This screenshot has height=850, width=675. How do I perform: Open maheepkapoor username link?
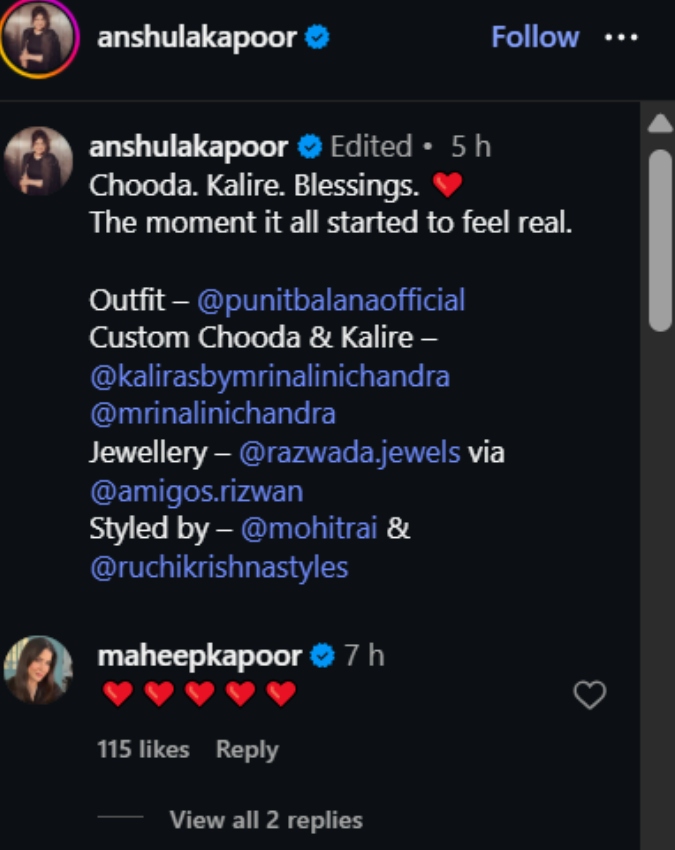tap(199, 656)
